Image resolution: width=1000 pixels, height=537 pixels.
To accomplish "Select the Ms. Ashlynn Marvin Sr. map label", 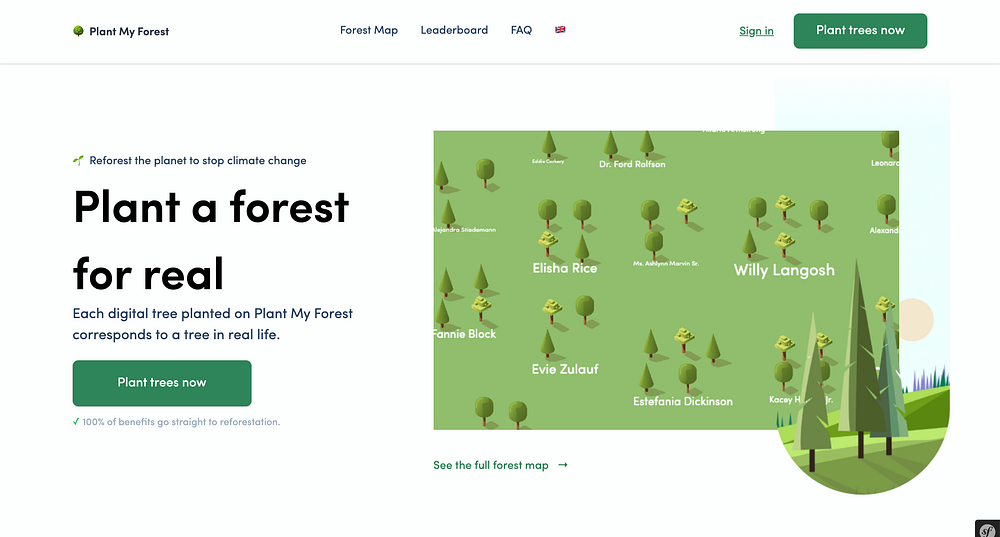I will click(666, 263).
